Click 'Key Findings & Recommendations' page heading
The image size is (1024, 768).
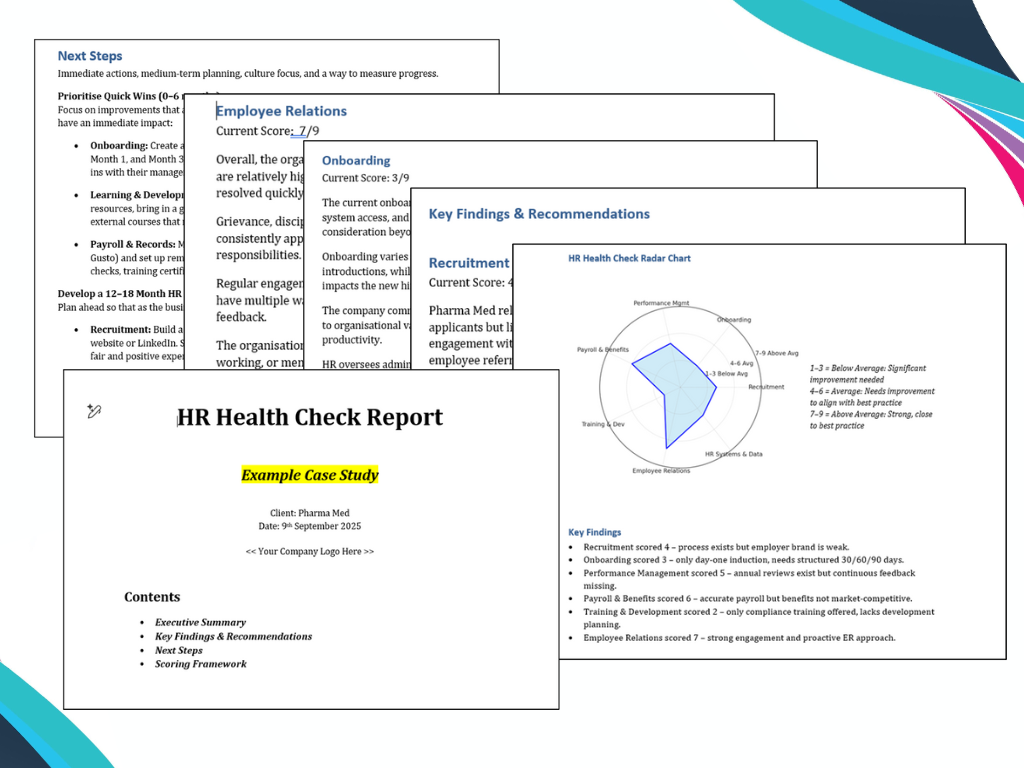click(x=539, y=214)
